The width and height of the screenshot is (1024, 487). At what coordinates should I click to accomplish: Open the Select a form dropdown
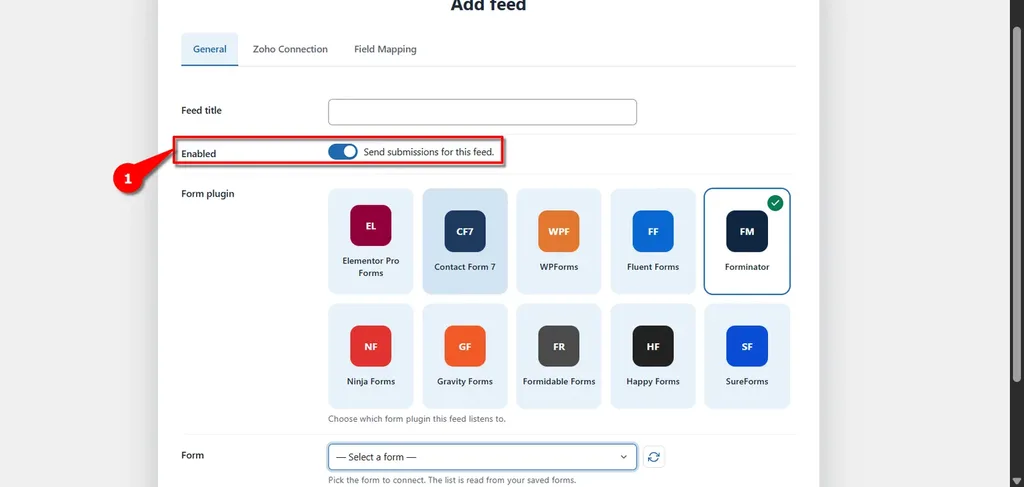(482, 457)
